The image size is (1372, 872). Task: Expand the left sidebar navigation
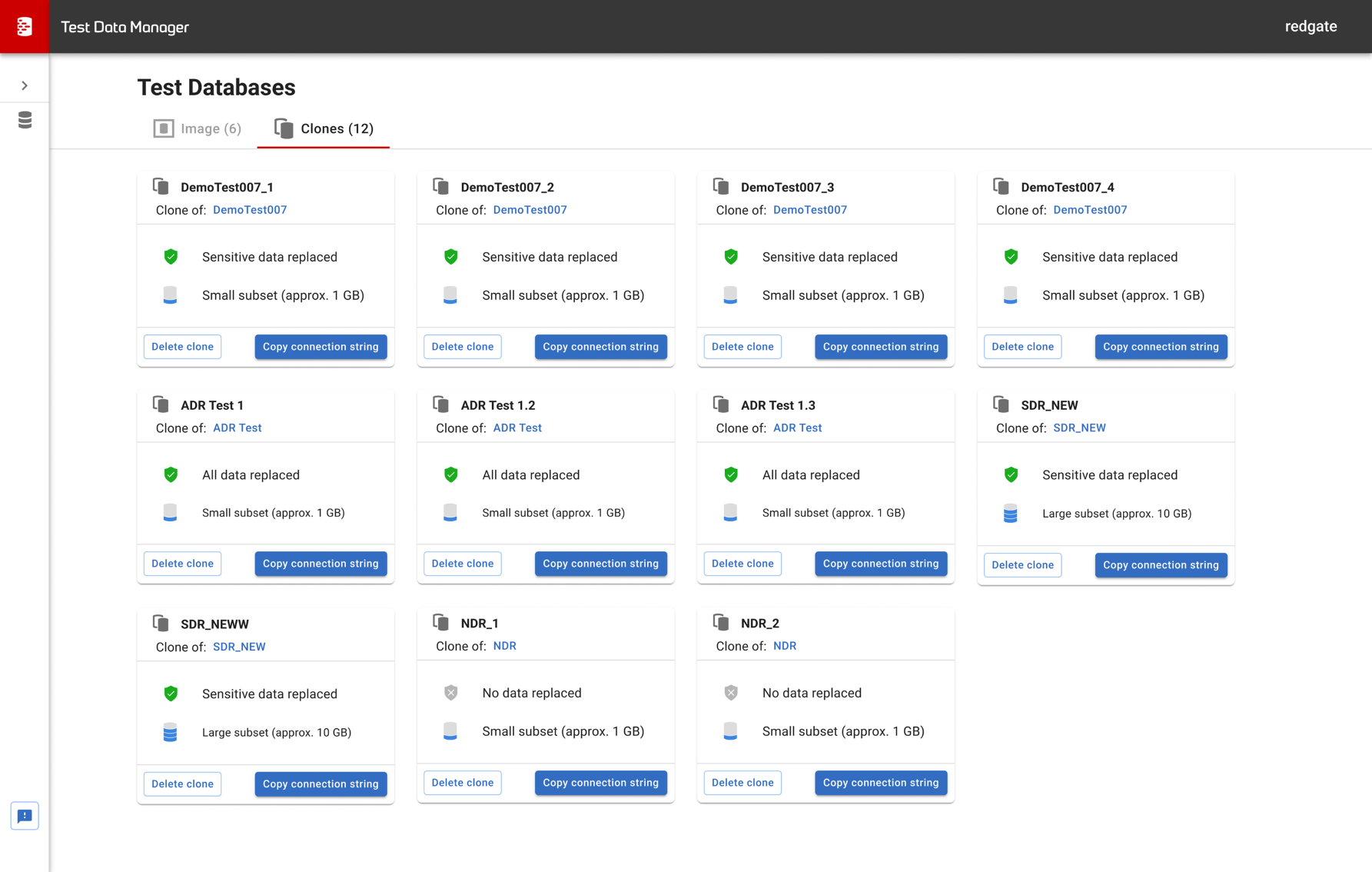coord(25,86)
